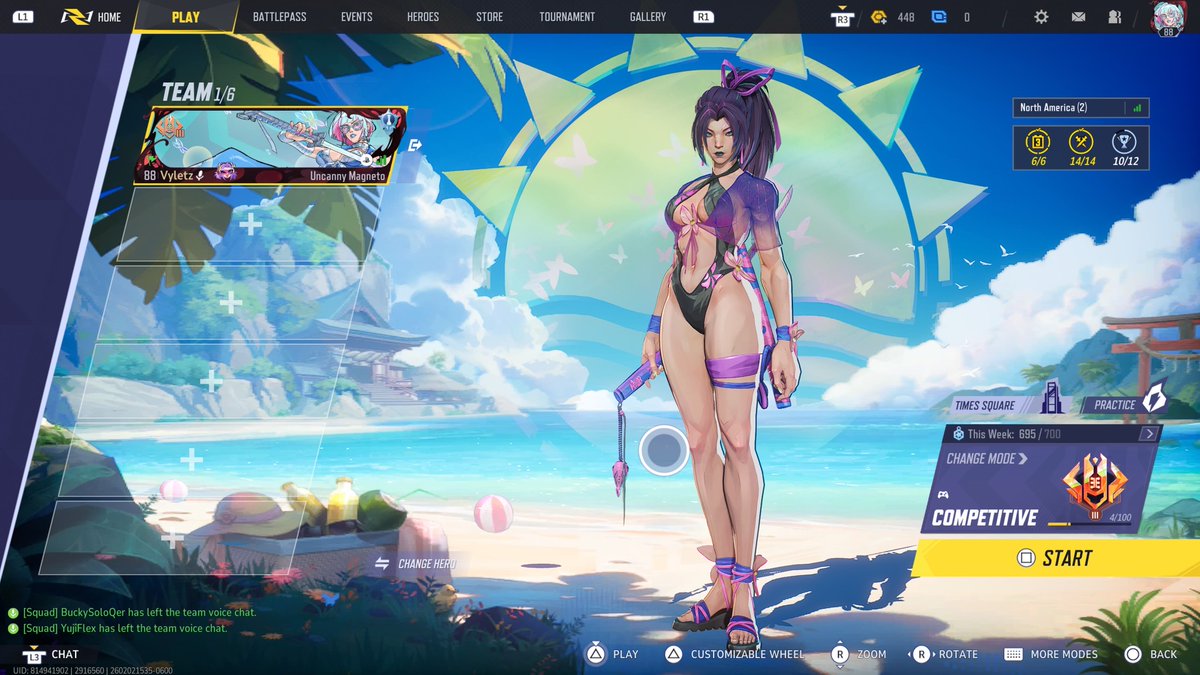The width and height of the screenshot is (1200, 675).
Task: Click the R1 bumper icon
Action: pyautogui.click(x=704, y=17)
